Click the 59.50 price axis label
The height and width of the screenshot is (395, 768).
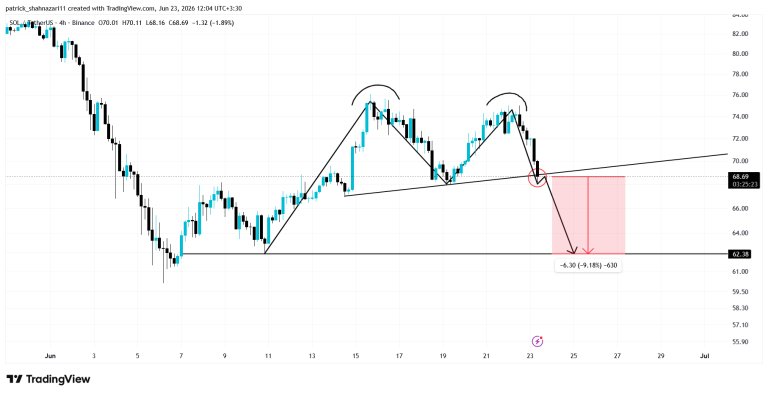pyautogui.click(x=740, y=292)
